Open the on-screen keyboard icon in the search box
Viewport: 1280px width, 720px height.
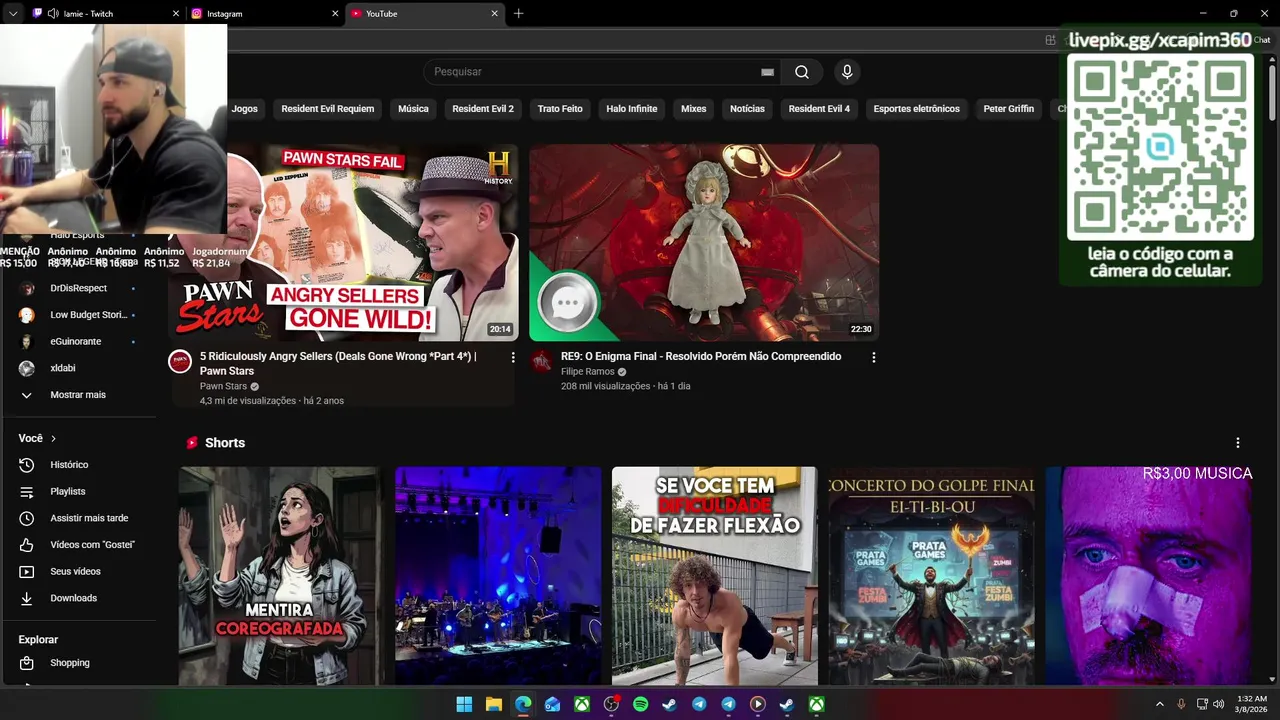[767, 72]
